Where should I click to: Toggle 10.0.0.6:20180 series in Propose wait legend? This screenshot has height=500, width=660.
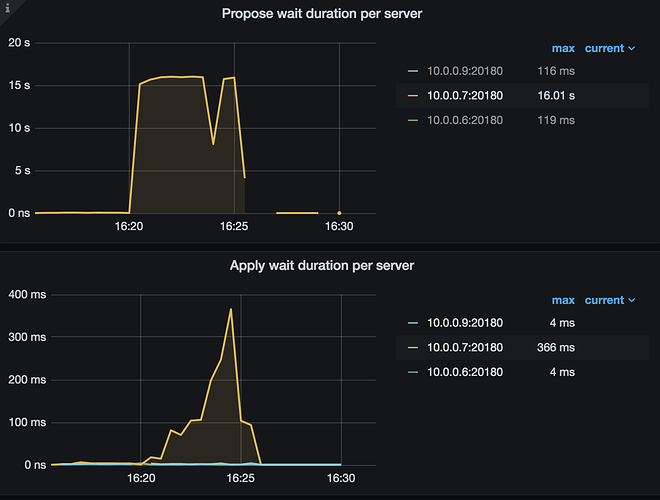point(465,120)
